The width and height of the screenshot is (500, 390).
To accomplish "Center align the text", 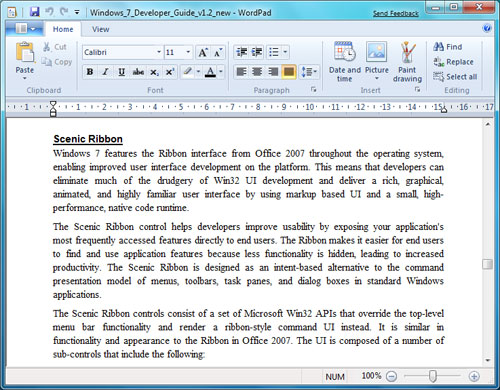I will point(257,72).
